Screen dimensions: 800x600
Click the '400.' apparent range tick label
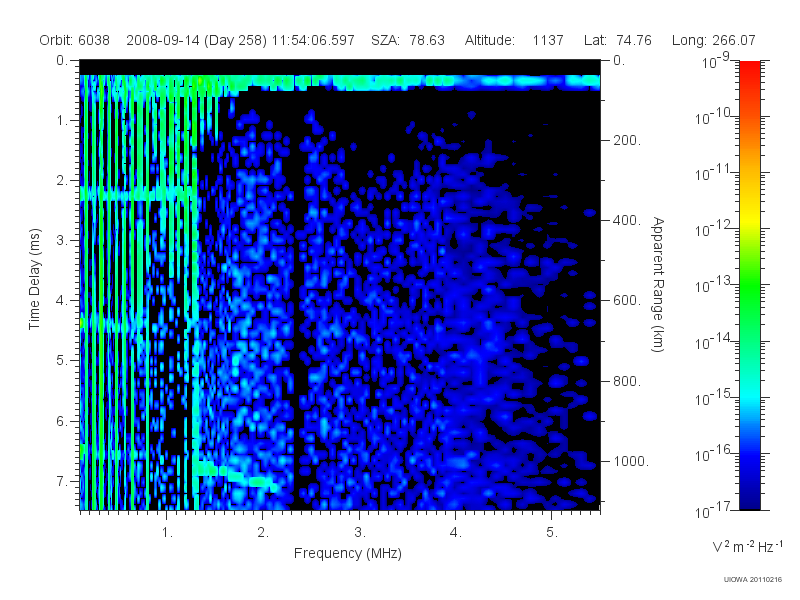pyautogui.click(x=627, y=220)
